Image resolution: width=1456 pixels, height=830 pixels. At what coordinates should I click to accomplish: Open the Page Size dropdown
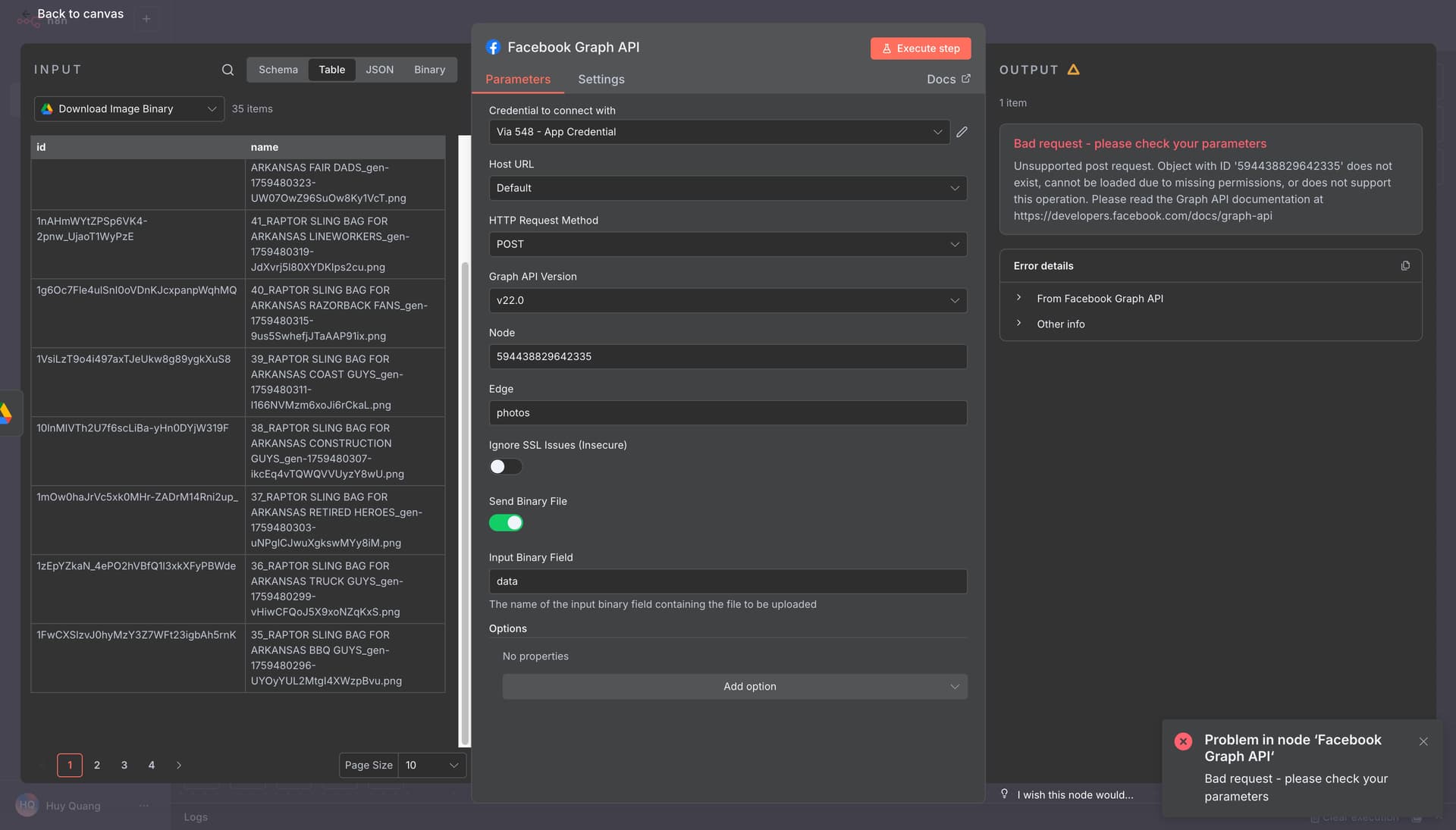pos(430,766)
